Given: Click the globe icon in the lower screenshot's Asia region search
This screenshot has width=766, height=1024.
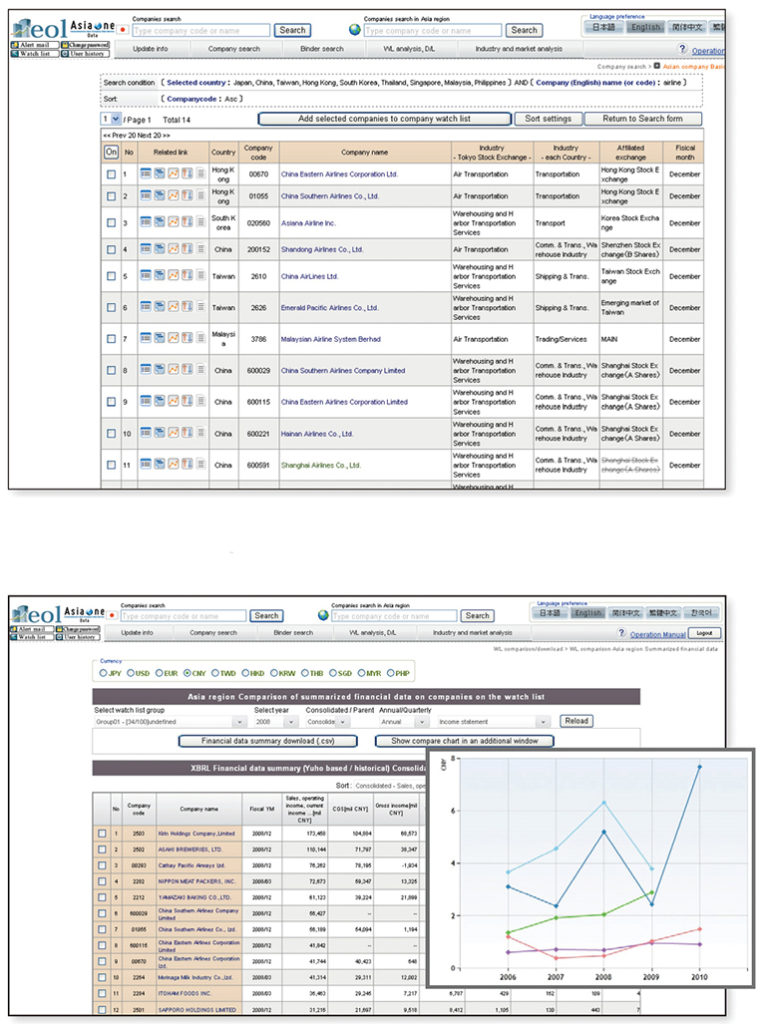Looking at the screenshot, I should (x=323, y=615).
